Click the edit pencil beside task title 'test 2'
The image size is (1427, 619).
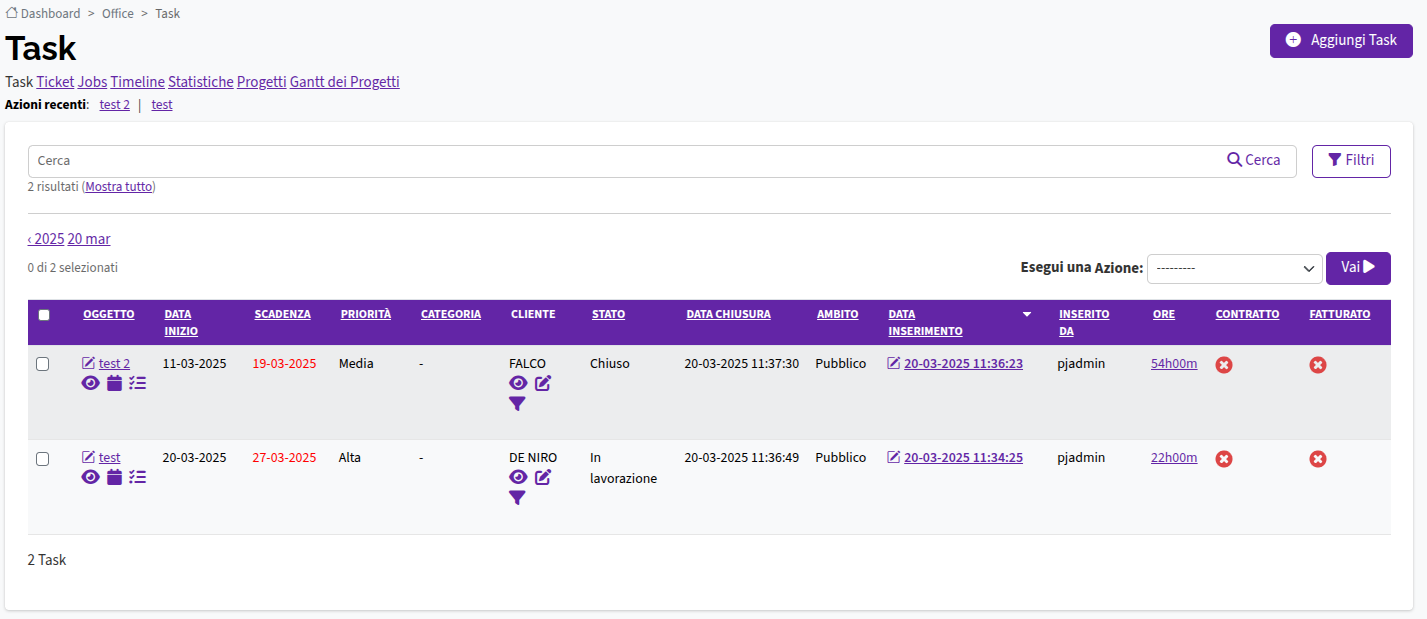click(88, 363)
